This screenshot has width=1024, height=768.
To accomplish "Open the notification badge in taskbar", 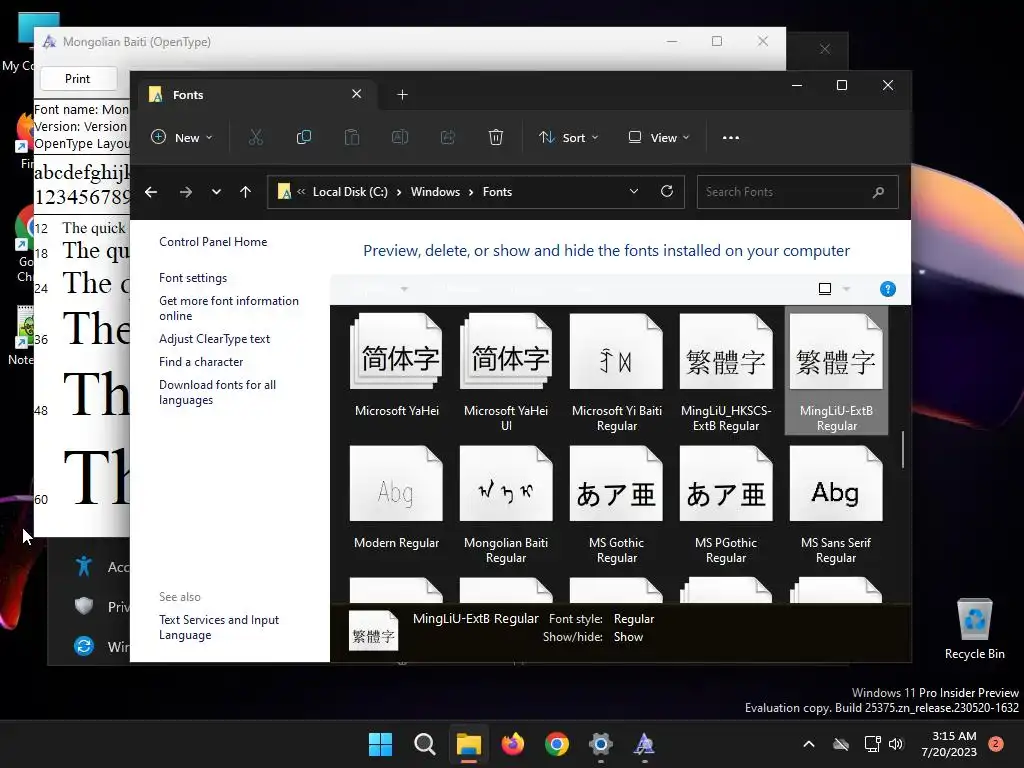I will (x=996, y=743).
